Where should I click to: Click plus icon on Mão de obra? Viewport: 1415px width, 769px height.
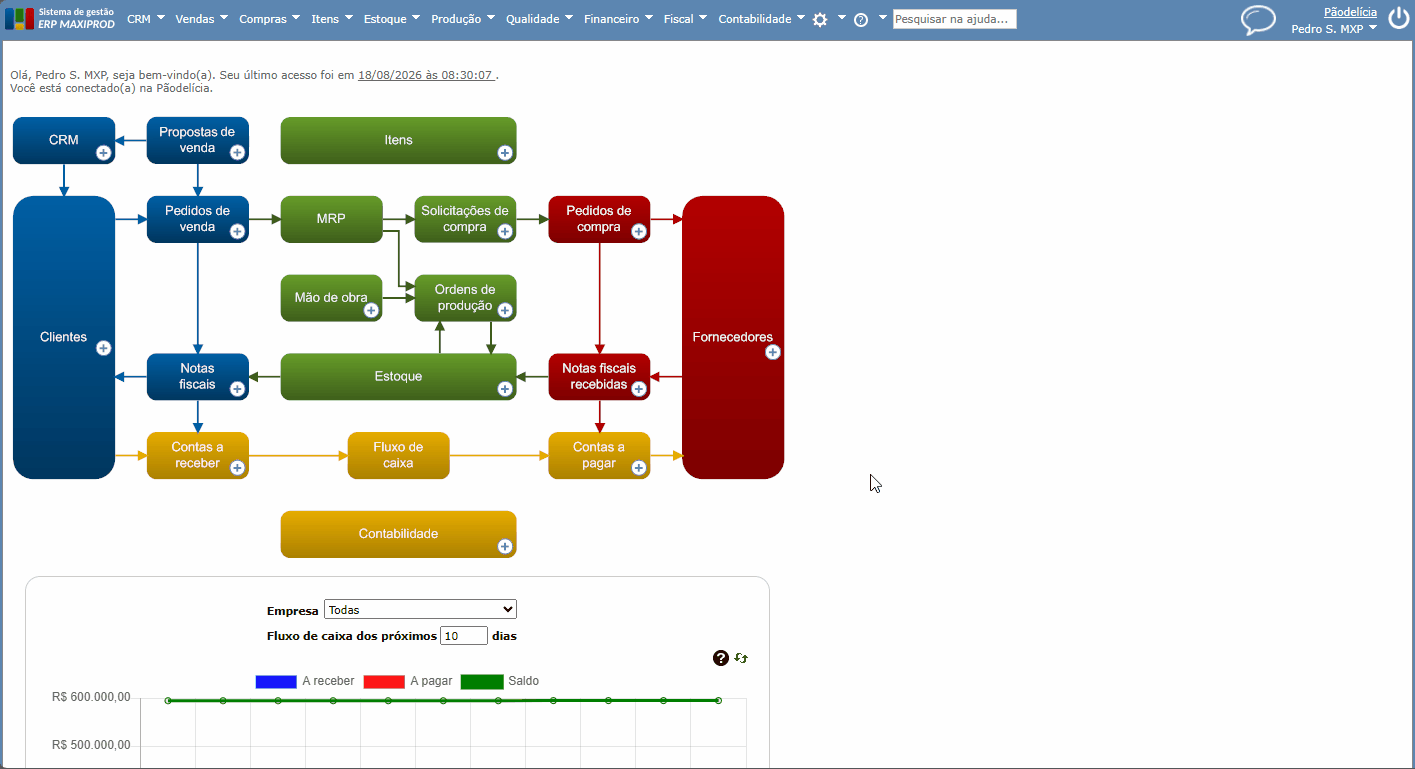click(371, 310)
